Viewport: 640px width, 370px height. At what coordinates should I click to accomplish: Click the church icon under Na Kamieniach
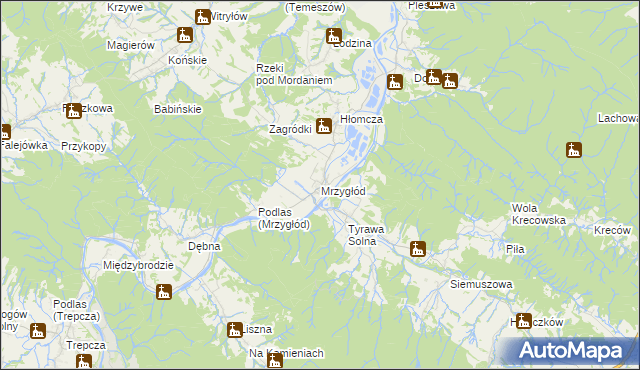275,361
